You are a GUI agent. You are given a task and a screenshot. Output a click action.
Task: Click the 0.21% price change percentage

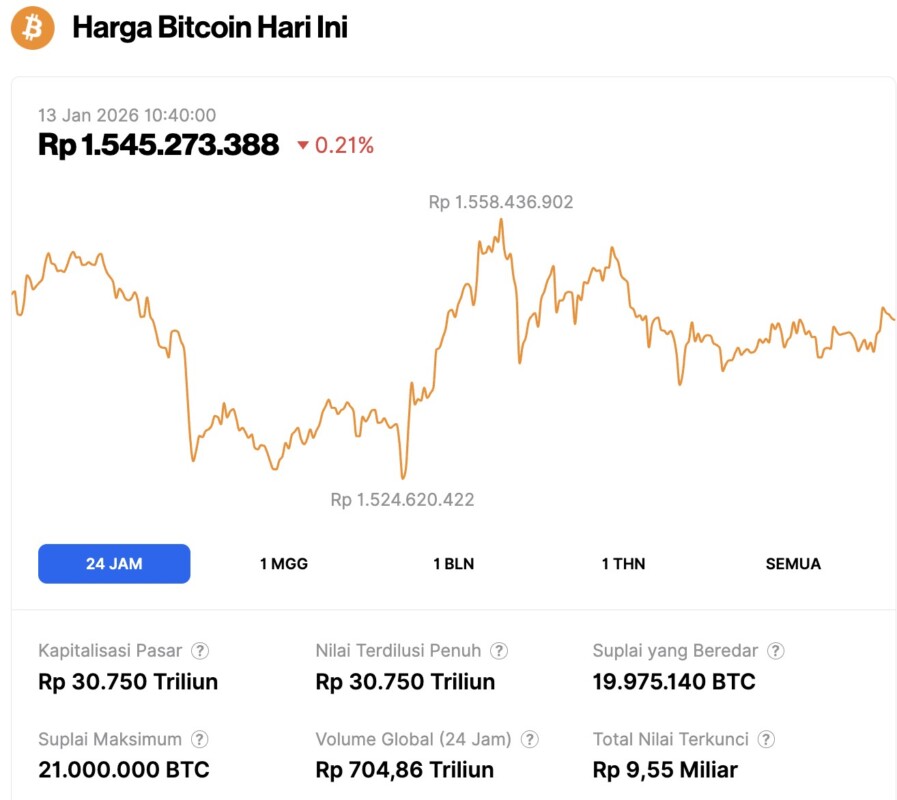click(x=344, y=146)
